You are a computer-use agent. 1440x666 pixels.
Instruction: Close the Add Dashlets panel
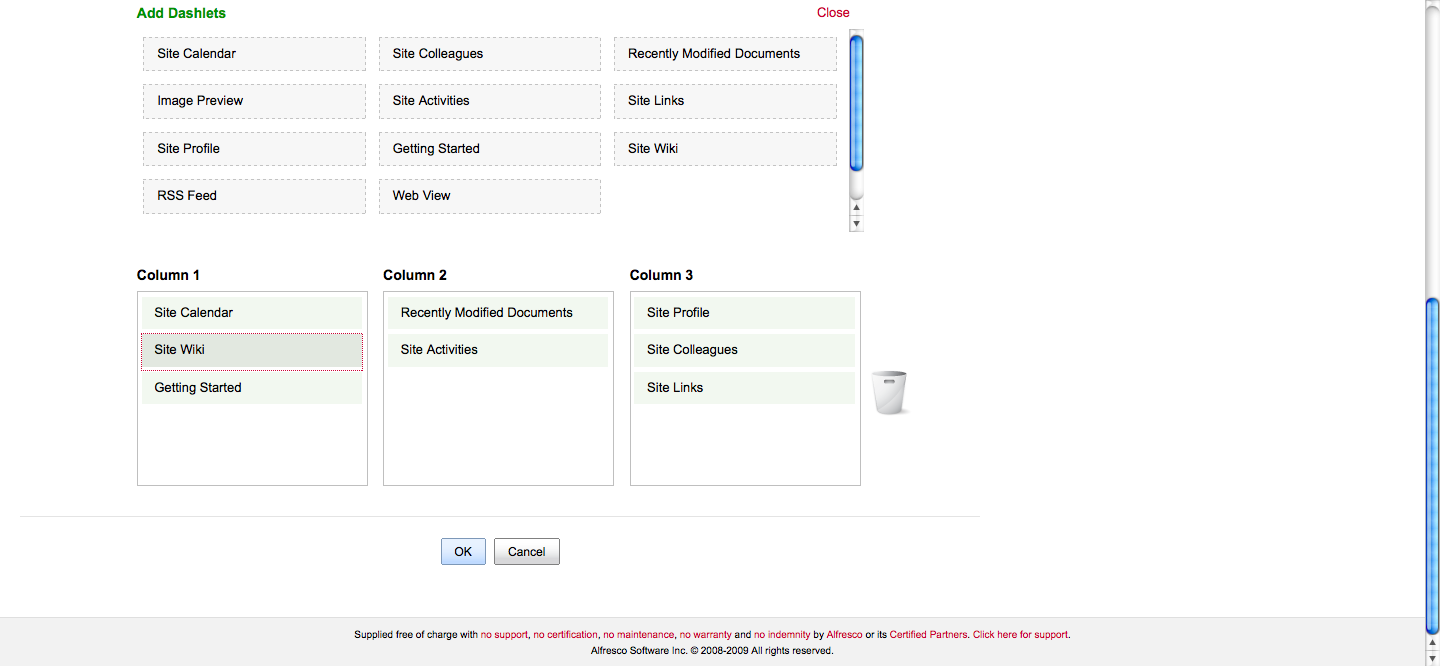tap(833, 13)
